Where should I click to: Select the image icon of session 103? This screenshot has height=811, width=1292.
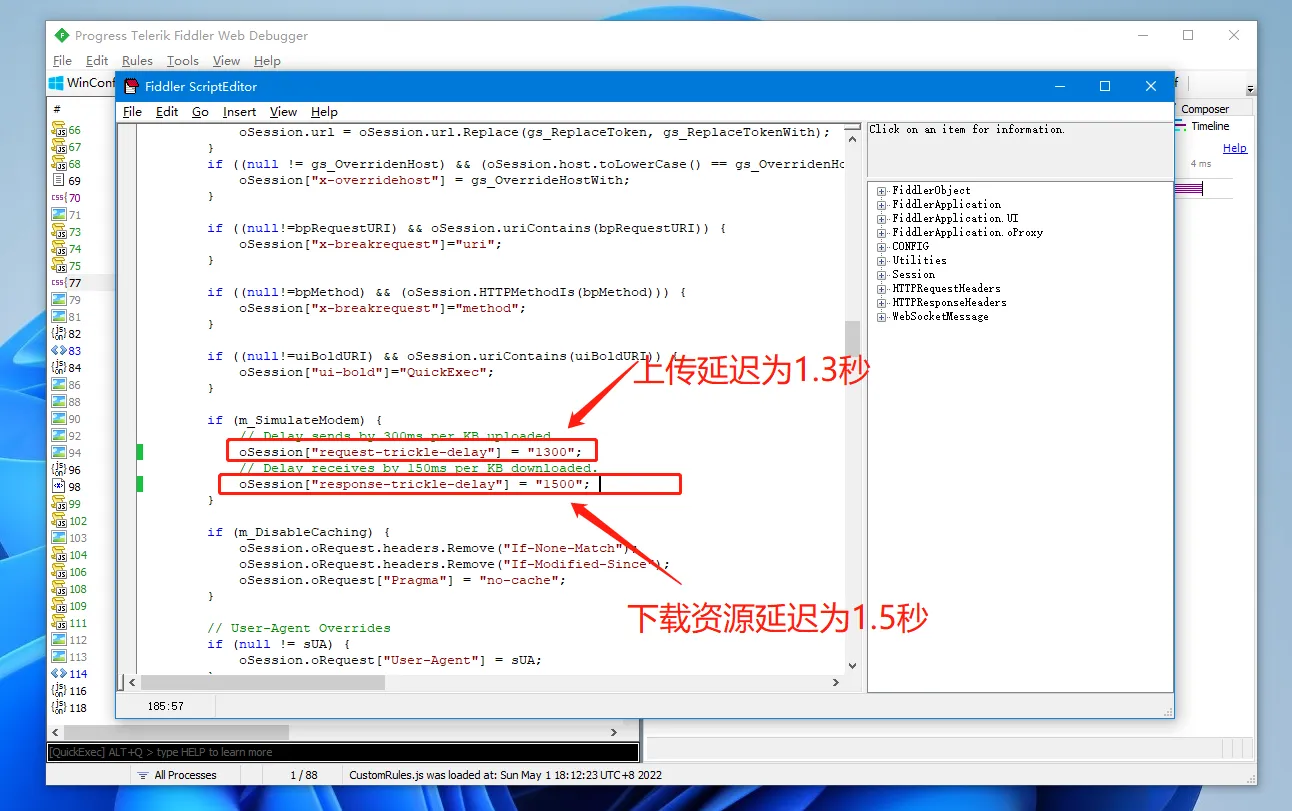58,538
